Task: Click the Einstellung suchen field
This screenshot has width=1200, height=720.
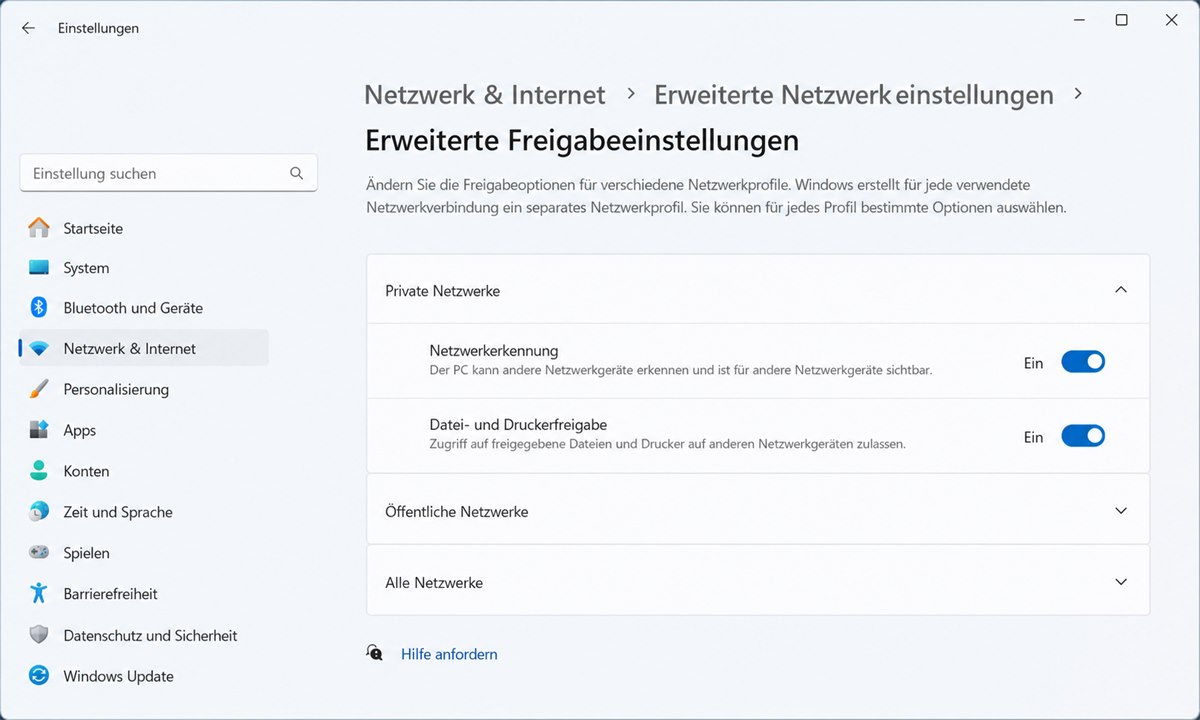Action: click(169, 173)
